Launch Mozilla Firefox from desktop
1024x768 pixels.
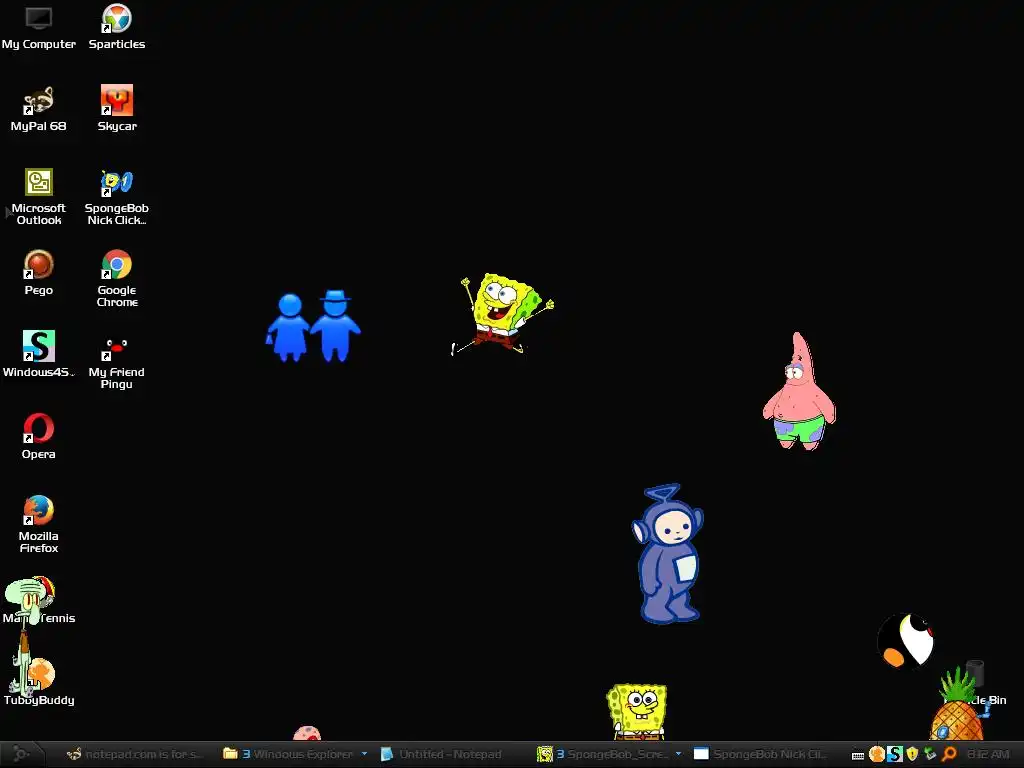[39, 524]
